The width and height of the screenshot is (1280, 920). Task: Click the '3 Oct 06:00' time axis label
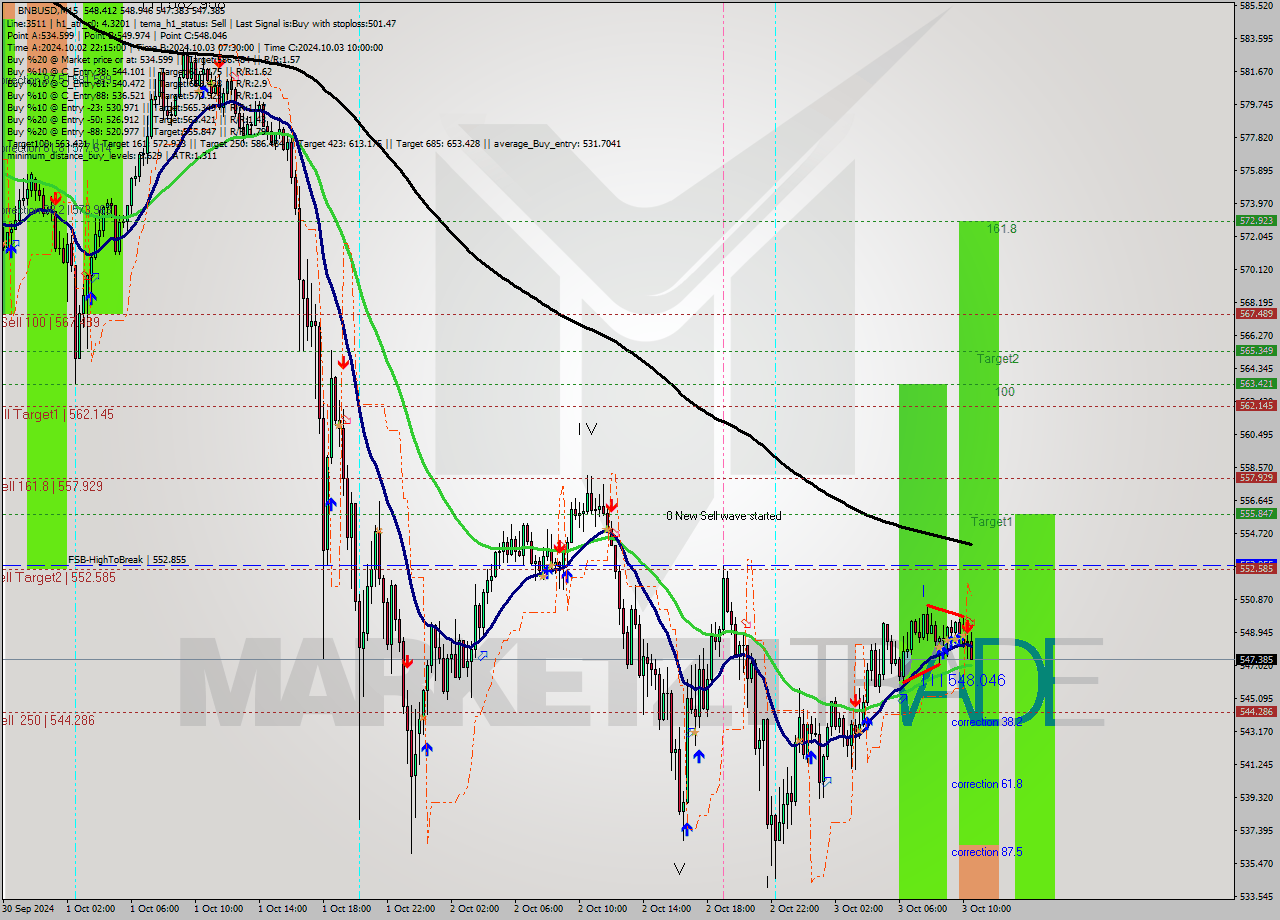click(923, 909)
